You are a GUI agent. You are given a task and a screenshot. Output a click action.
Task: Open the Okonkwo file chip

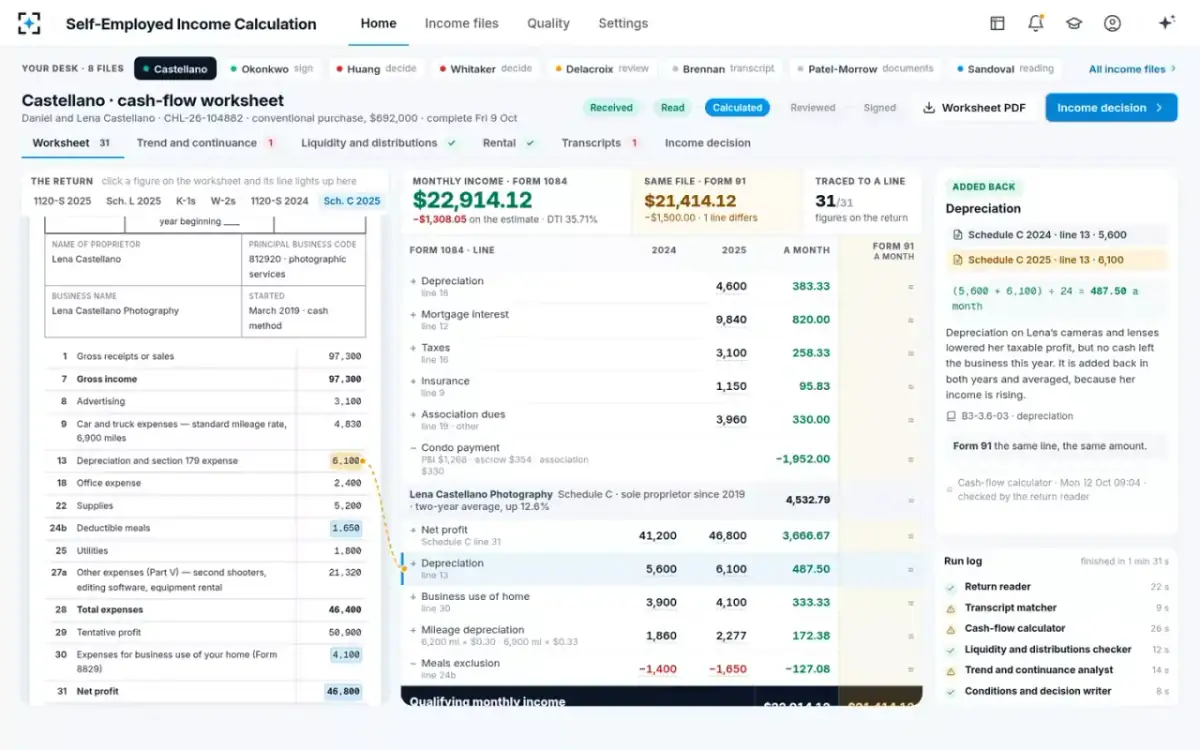(272, 69)
